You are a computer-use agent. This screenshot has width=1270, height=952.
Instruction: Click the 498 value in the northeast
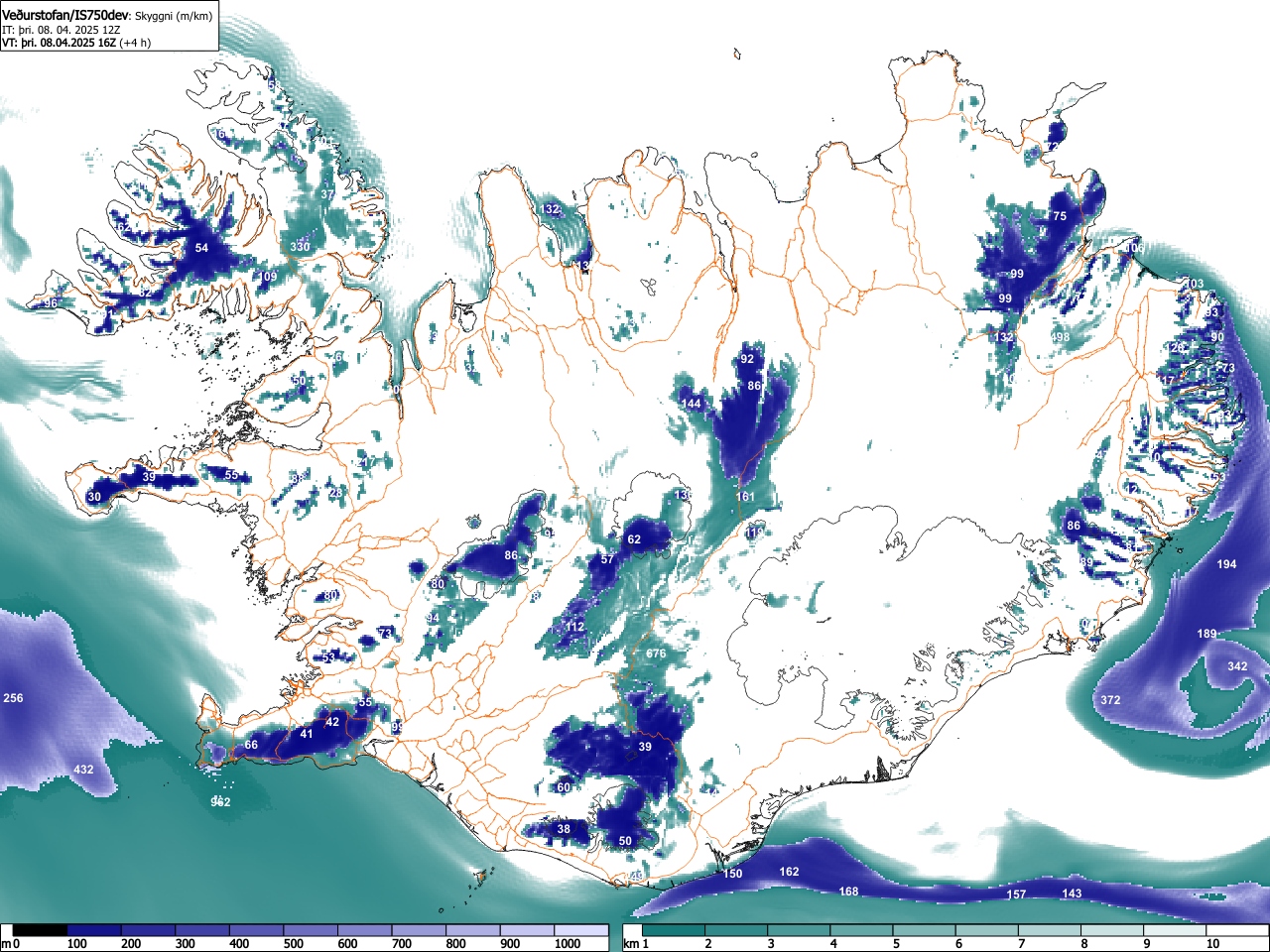[1061, 337]
